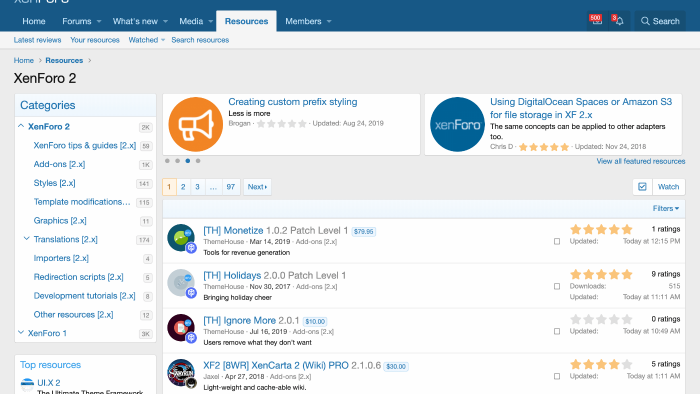Open Importers [2.x] category
700x394 pixels.
click(61, 257)
